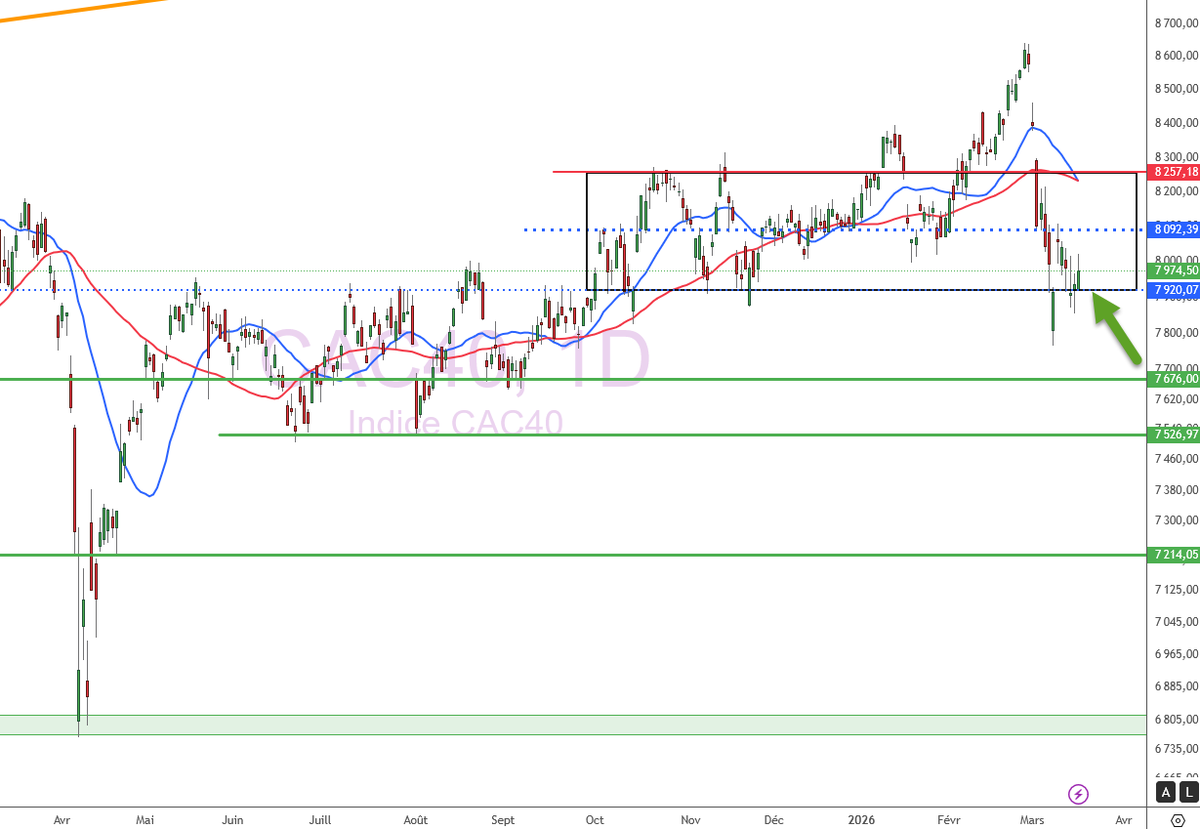Click the Déc label on time axis
1200x829 pixels.
pos(773,821)
